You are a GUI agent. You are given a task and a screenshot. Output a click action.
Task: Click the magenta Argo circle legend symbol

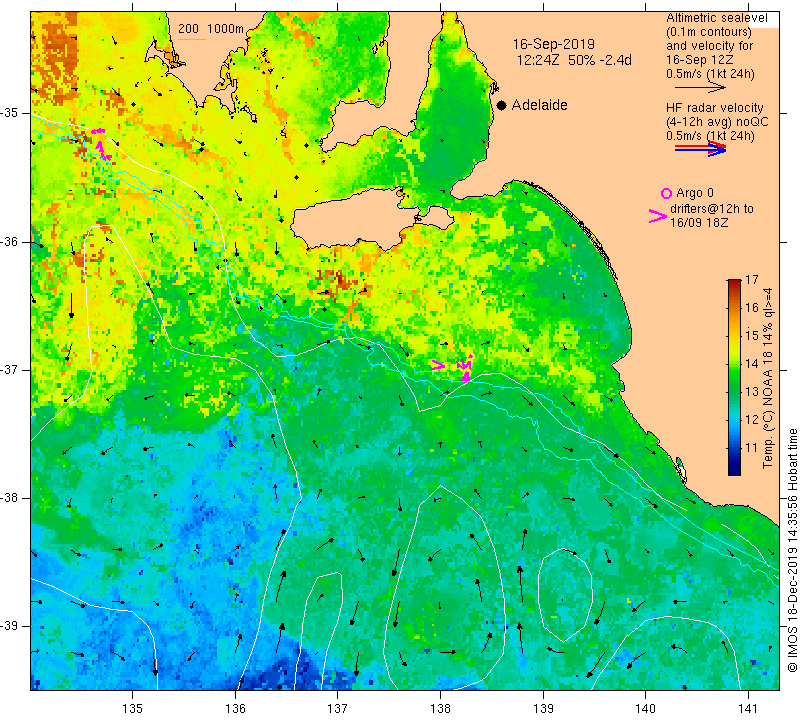coord(666,193)
